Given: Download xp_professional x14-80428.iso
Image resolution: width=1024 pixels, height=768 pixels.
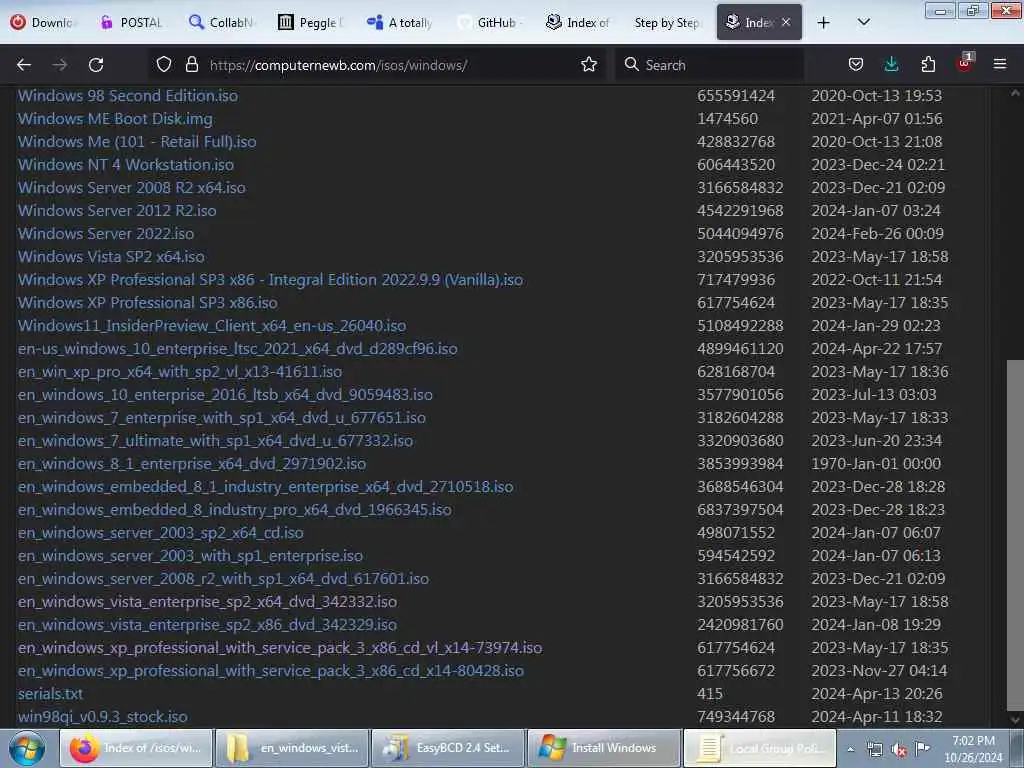Looking at the screenshot, I should click(271, 671).
